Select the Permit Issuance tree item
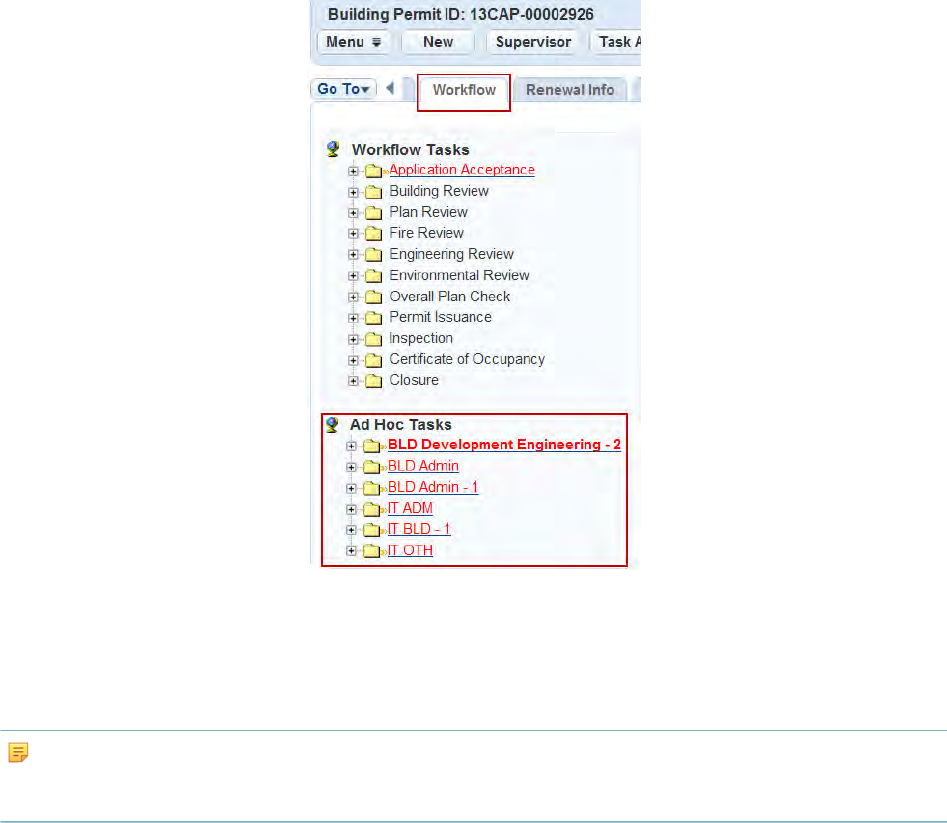The height and width of the screenshot is (823, 947). pos(440,317)
